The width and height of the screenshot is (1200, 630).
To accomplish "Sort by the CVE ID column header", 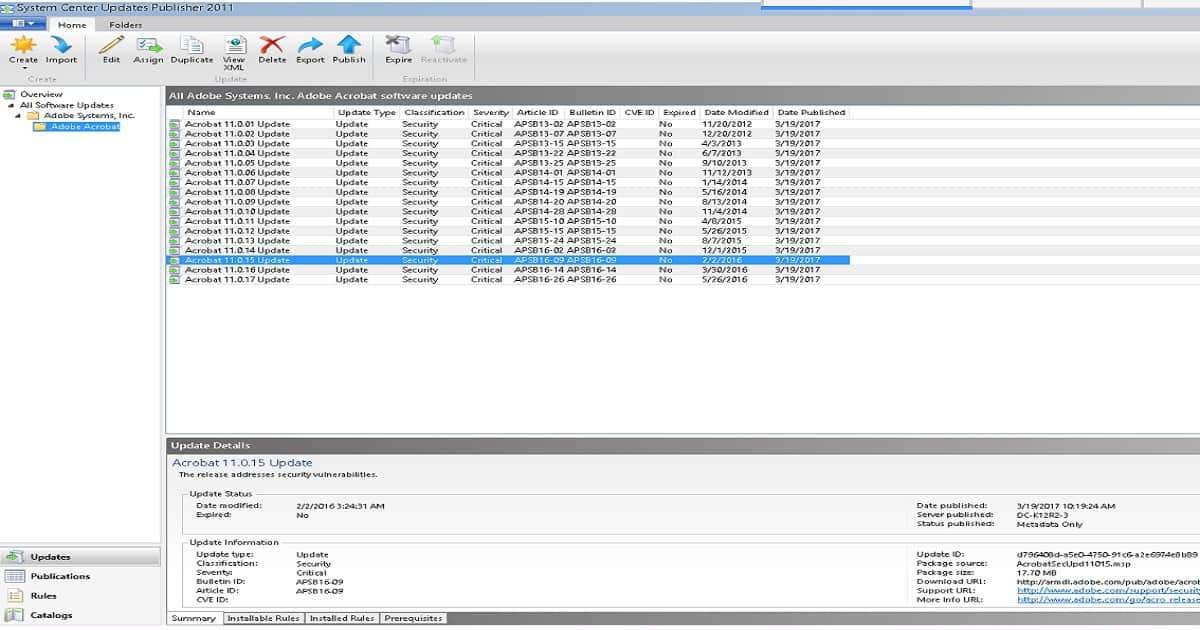I will pos(639,112).
